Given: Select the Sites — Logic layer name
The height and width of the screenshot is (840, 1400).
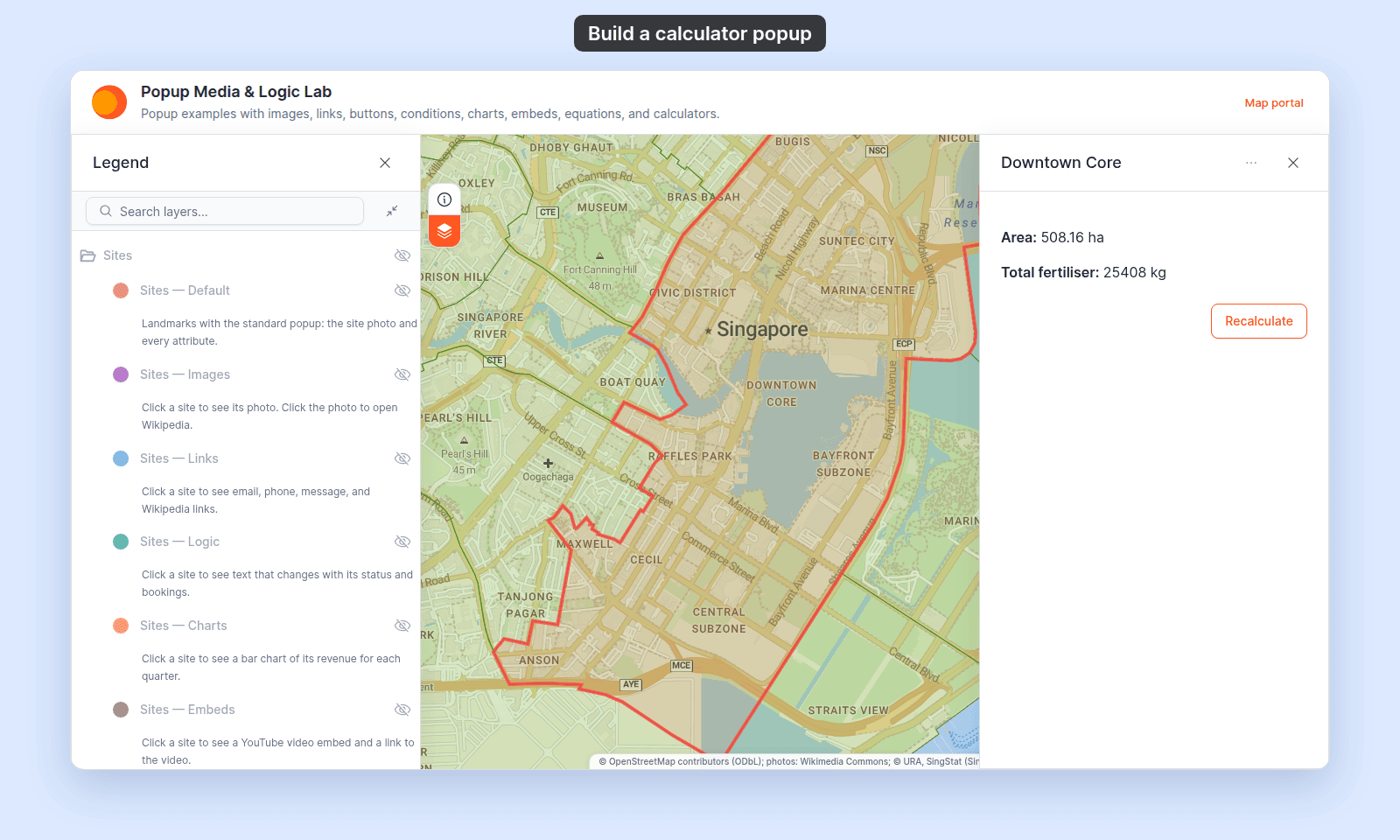Looking at the screenshot, I should (x=179, y=542).
